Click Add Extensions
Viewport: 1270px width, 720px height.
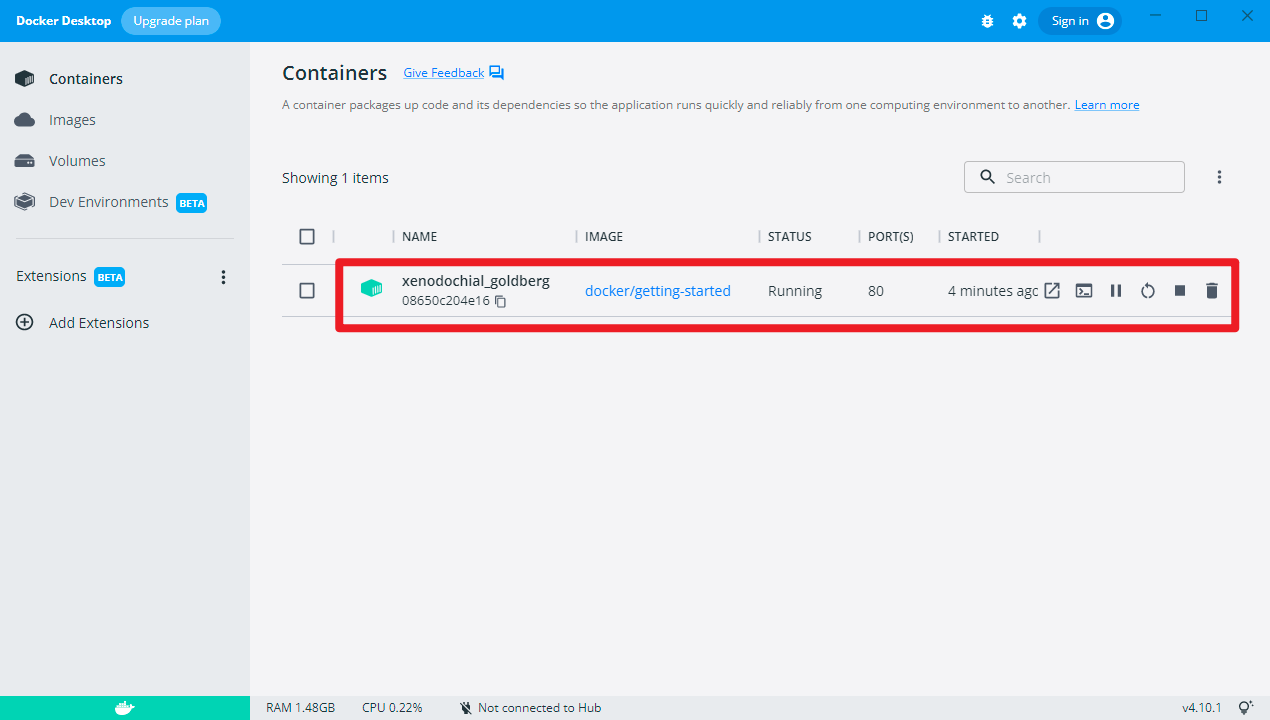tap(99, 323)
